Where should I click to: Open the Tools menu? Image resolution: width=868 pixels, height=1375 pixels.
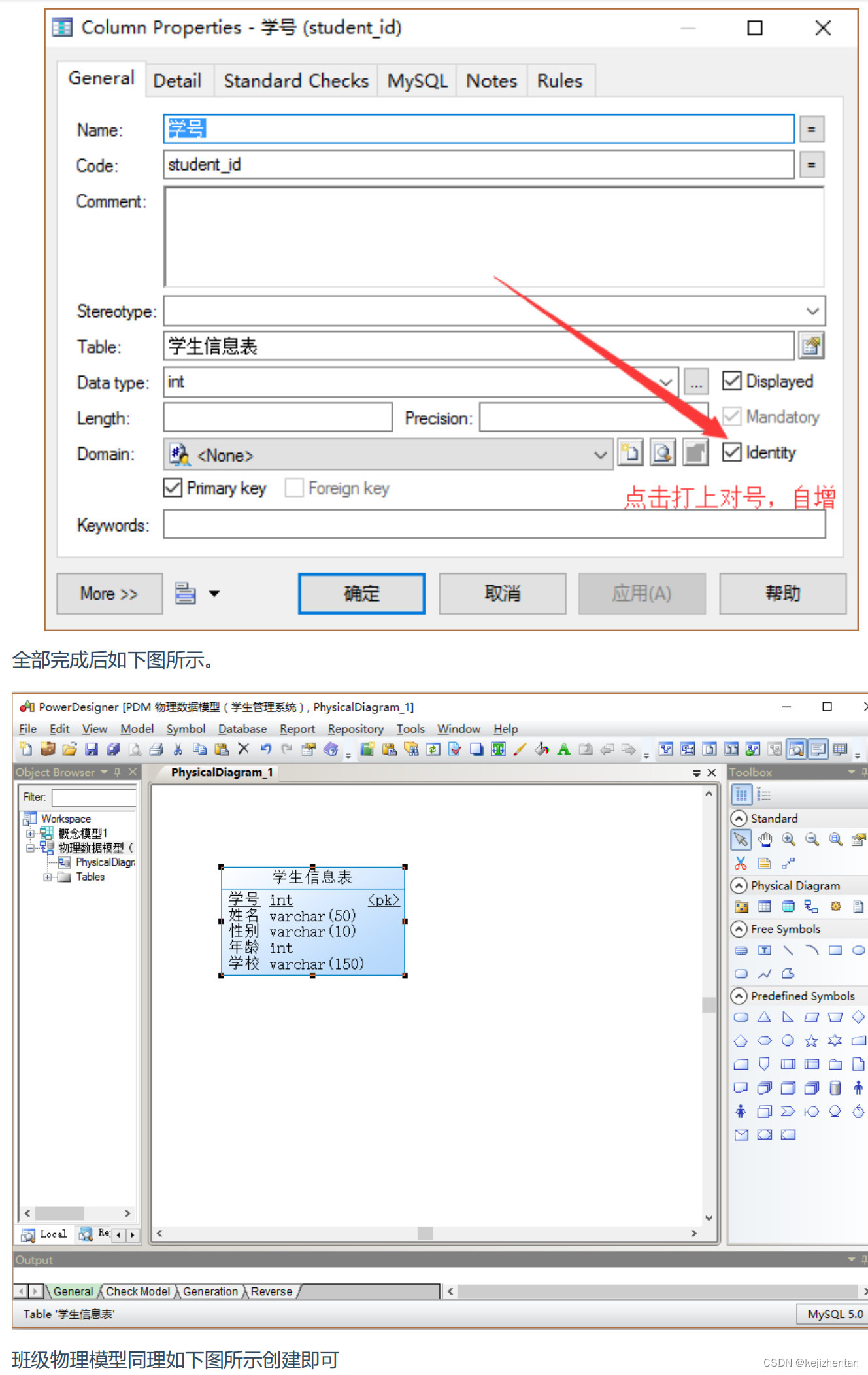[410, 728]
